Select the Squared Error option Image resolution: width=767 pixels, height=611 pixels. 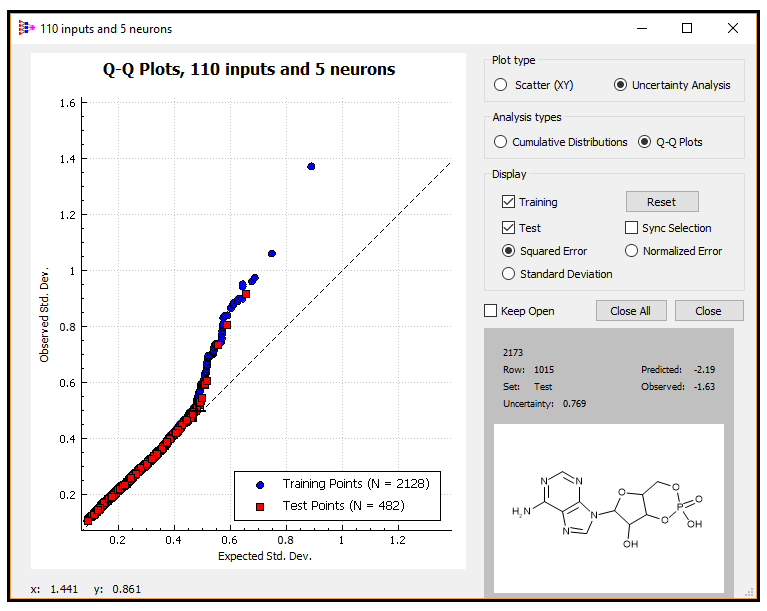[x=545, y=251]
